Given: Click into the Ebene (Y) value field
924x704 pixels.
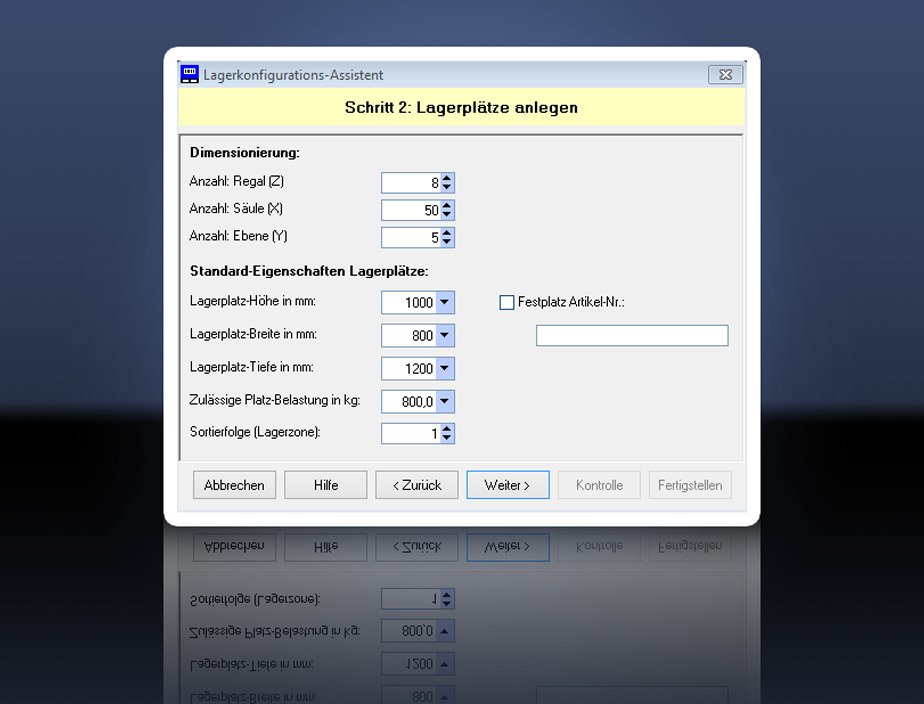Looking at the screenshot, I should [x=411, y=237].
